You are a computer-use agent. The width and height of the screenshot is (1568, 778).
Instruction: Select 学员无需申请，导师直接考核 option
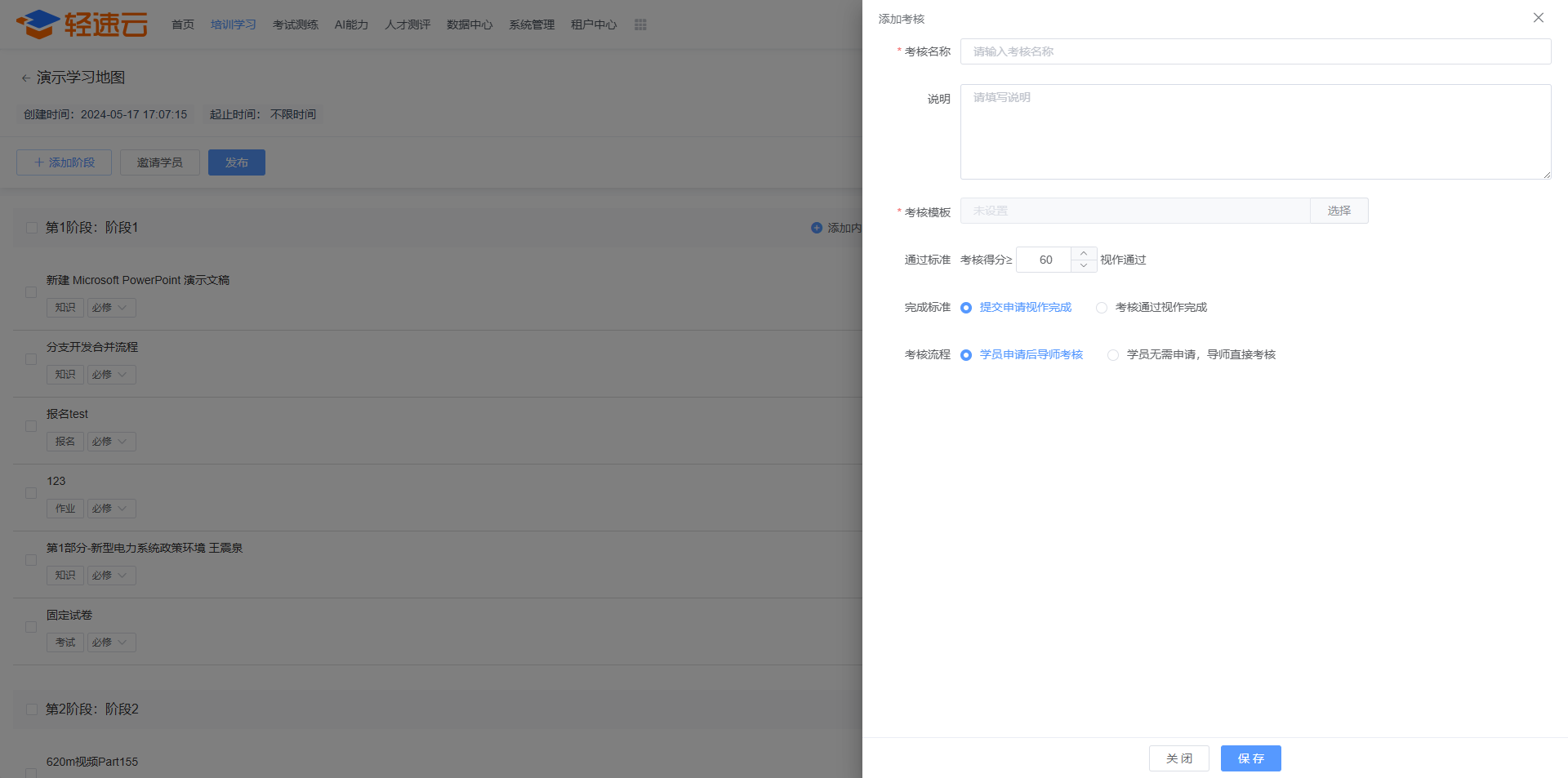click(1113, 355)
